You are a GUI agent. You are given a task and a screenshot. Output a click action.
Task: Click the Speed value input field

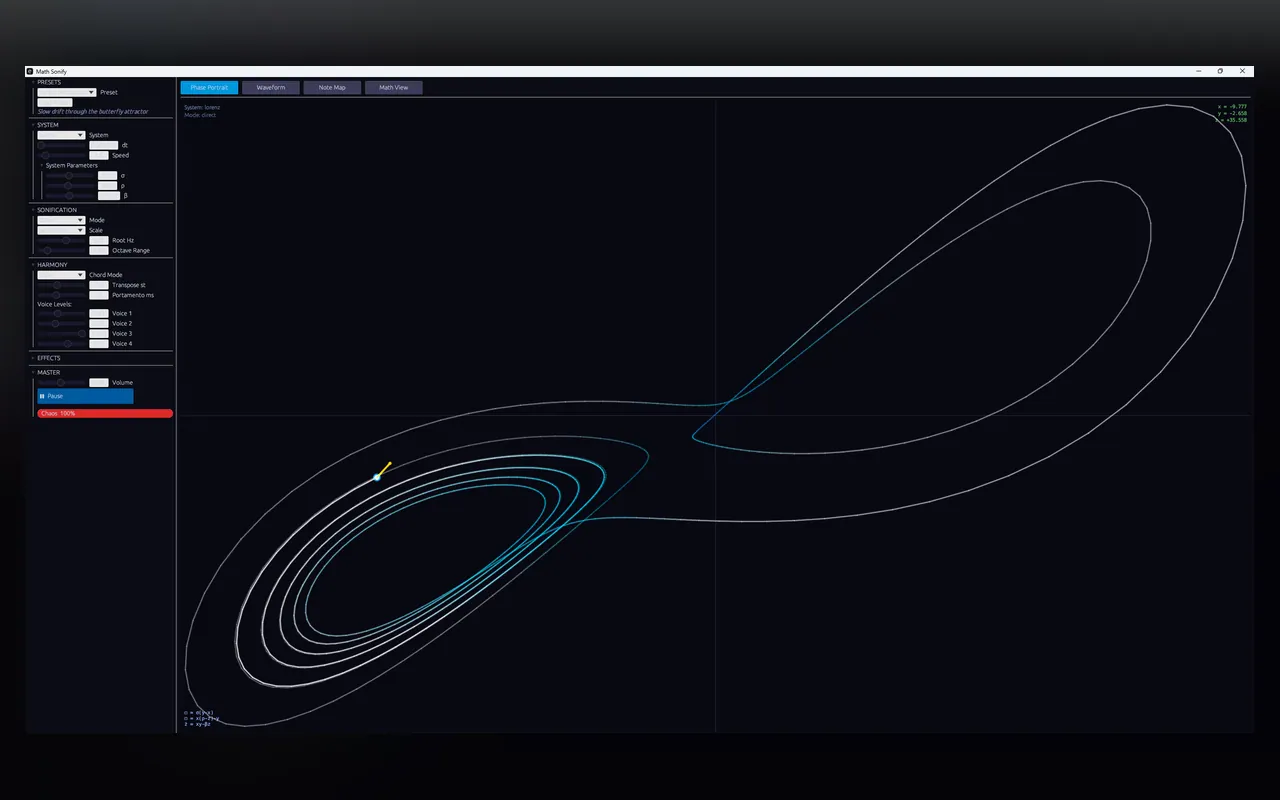[98, 155]
